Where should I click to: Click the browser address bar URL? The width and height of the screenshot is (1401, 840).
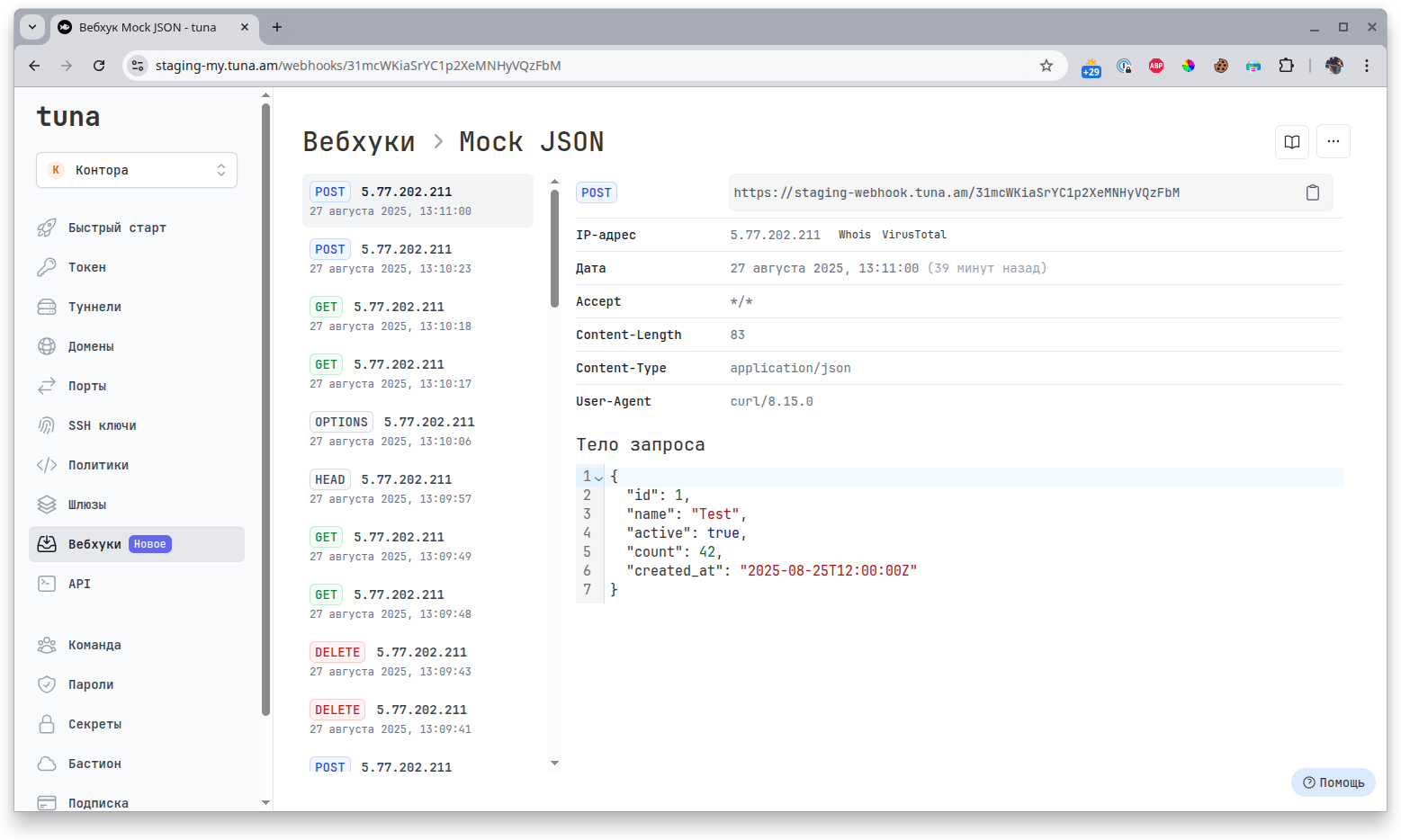(x=358, y=66)
